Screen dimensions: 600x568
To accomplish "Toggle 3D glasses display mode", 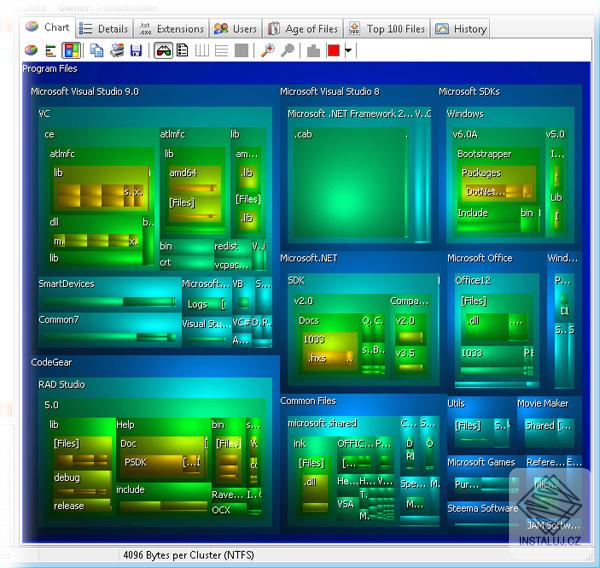I will point(163,50).
